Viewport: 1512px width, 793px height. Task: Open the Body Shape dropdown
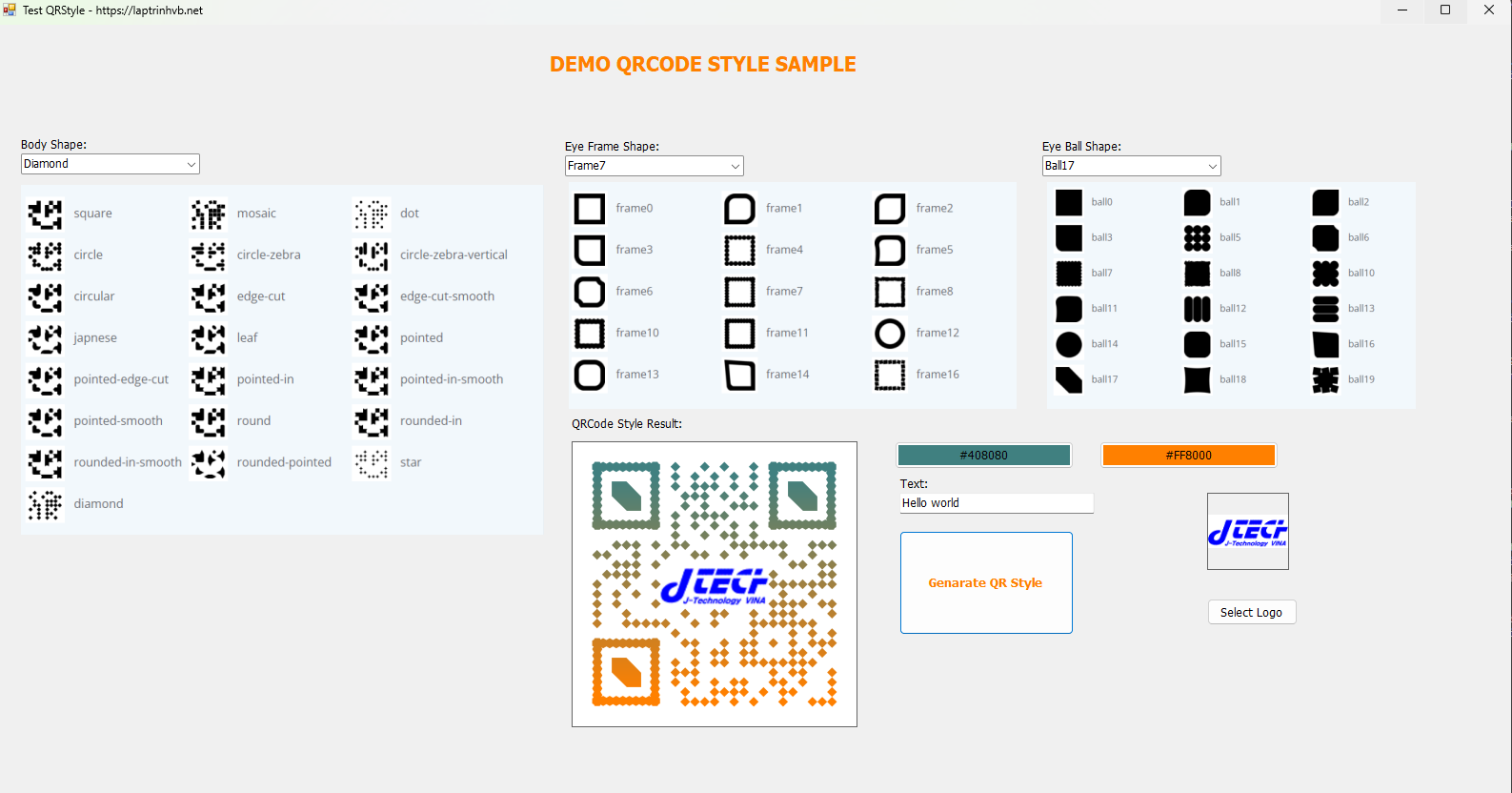coord(110,164)
